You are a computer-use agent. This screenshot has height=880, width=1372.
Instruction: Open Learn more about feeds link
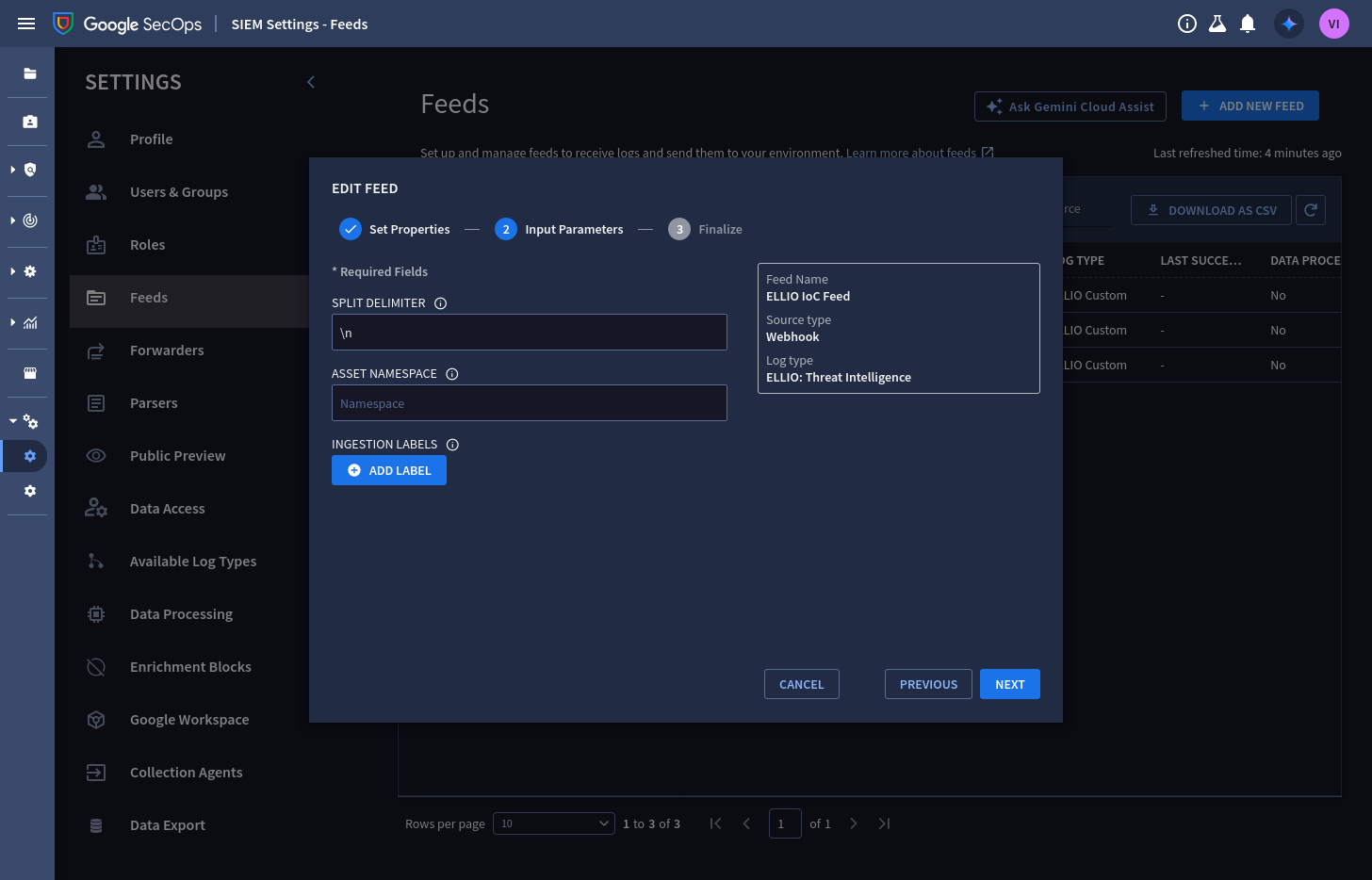pyautogui.click(x=920, y=153)
